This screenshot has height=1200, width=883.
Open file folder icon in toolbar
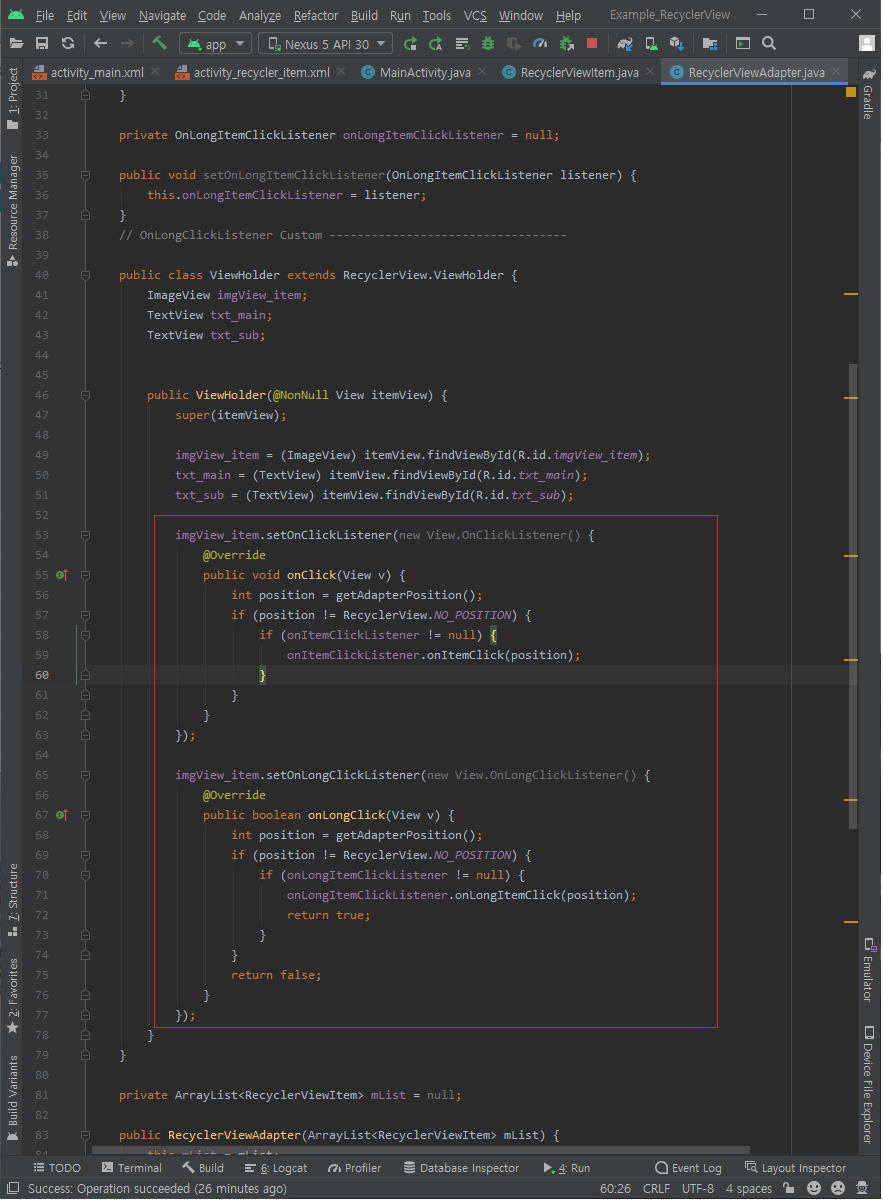(16, 43)
